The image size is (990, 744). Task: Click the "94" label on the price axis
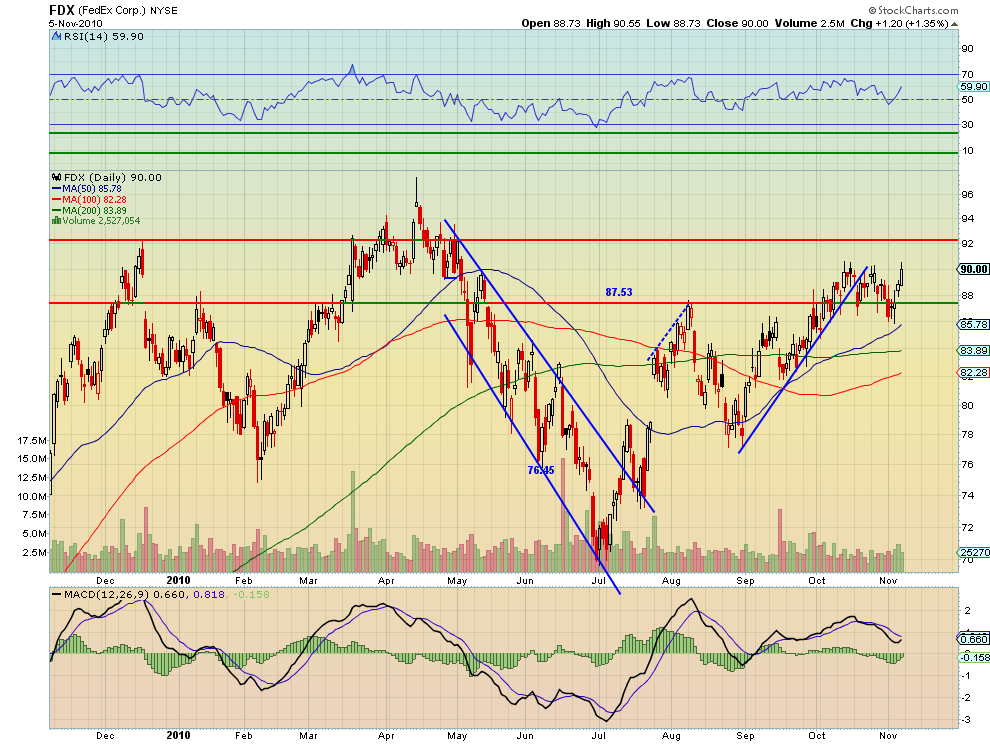pos(967,219)
